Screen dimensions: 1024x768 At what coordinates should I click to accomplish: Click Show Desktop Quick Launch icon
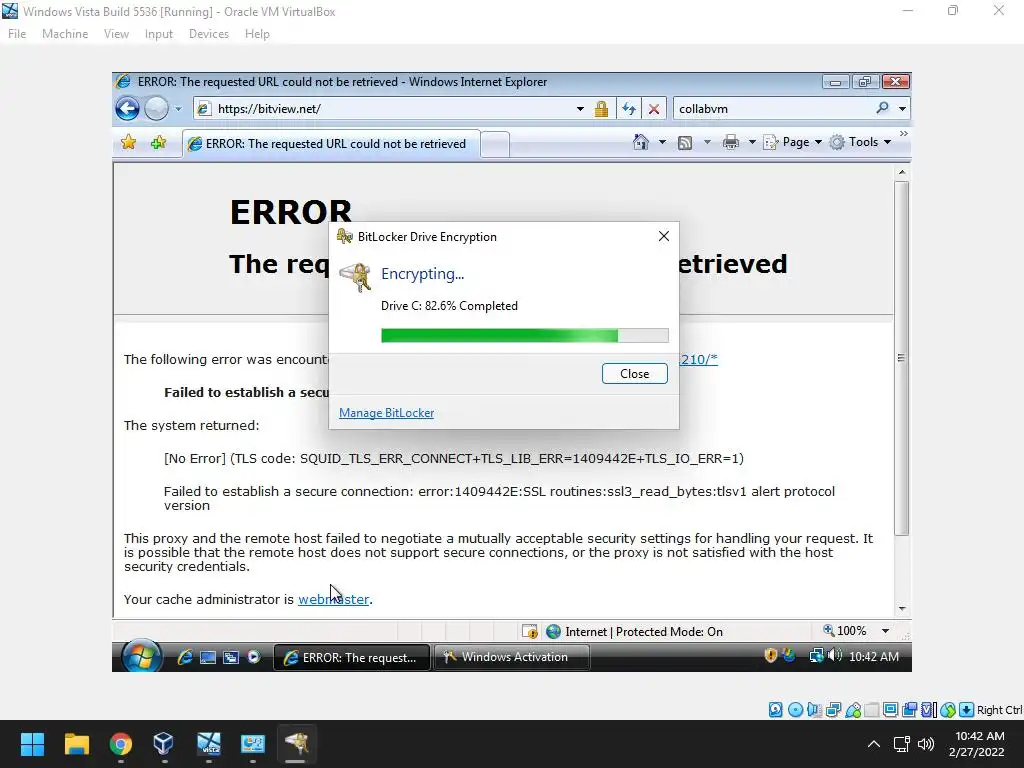click(208, 658)
